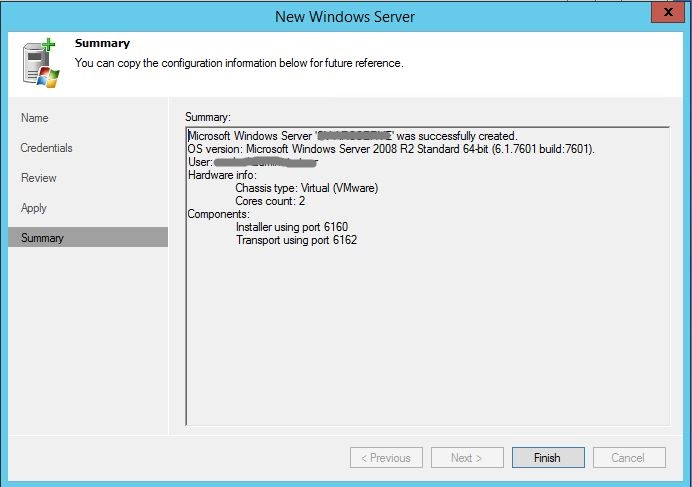The image size is (692, 487).
Task: Click the Windows server icon in header
Action: click(x=41, y=63)
